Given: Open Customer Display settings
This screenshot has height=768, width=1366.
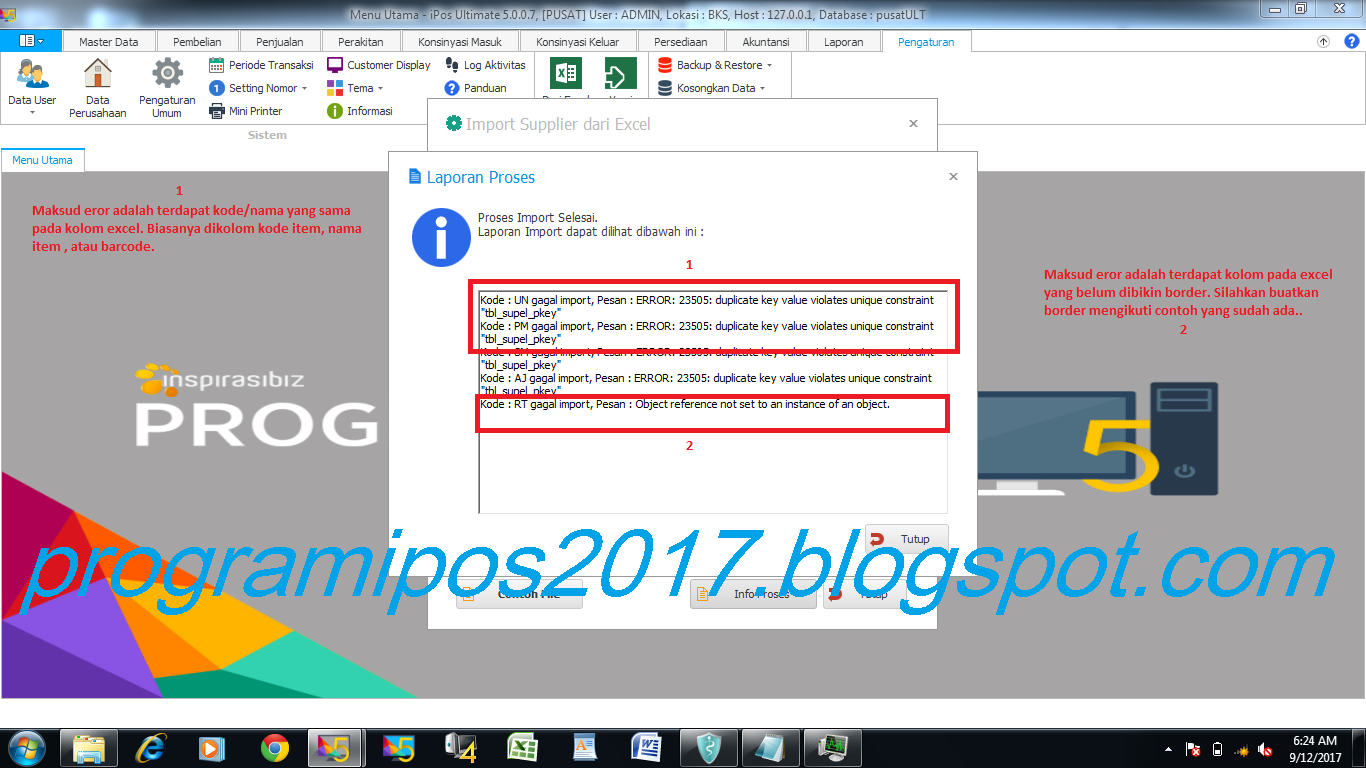Looking at the screenshot, I should tap(379, 65).
